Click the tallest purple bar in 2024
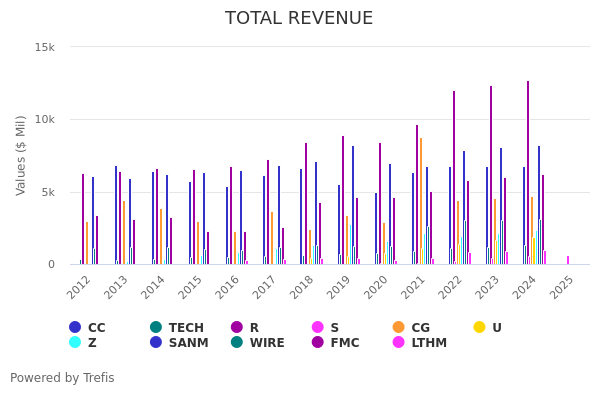This screenshot has width=600, height=400. point(528,172)
